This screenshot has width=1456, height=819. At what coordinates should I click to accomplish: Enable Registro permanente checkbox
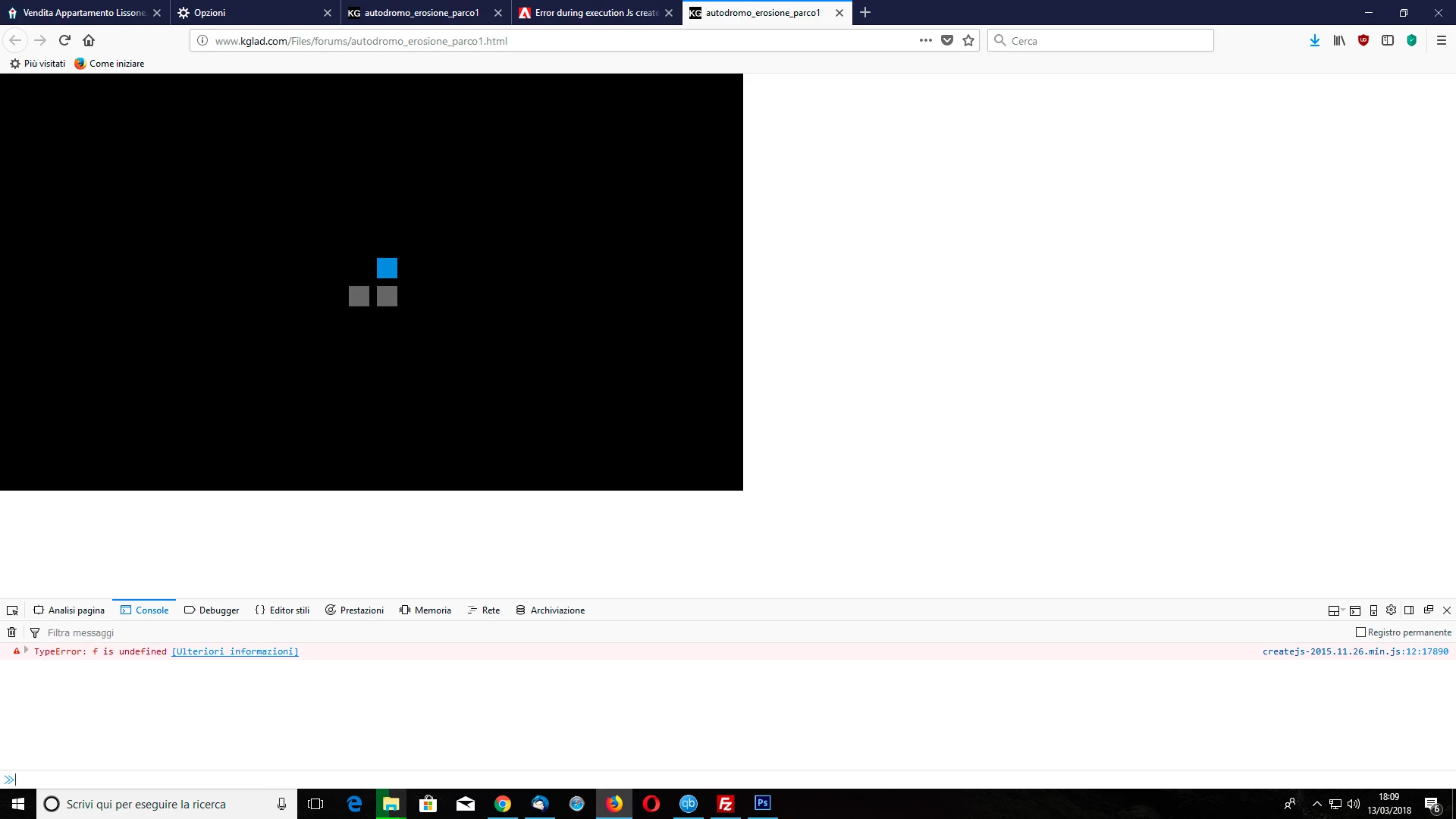point(1360,632)
